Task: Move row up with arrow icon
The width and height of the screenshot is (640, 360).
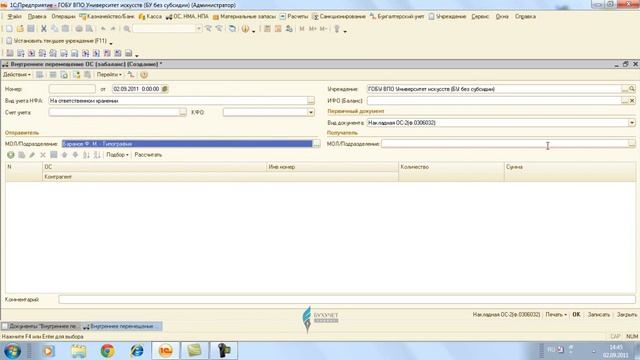Action: pyautogui.click(x=64, y=155)
